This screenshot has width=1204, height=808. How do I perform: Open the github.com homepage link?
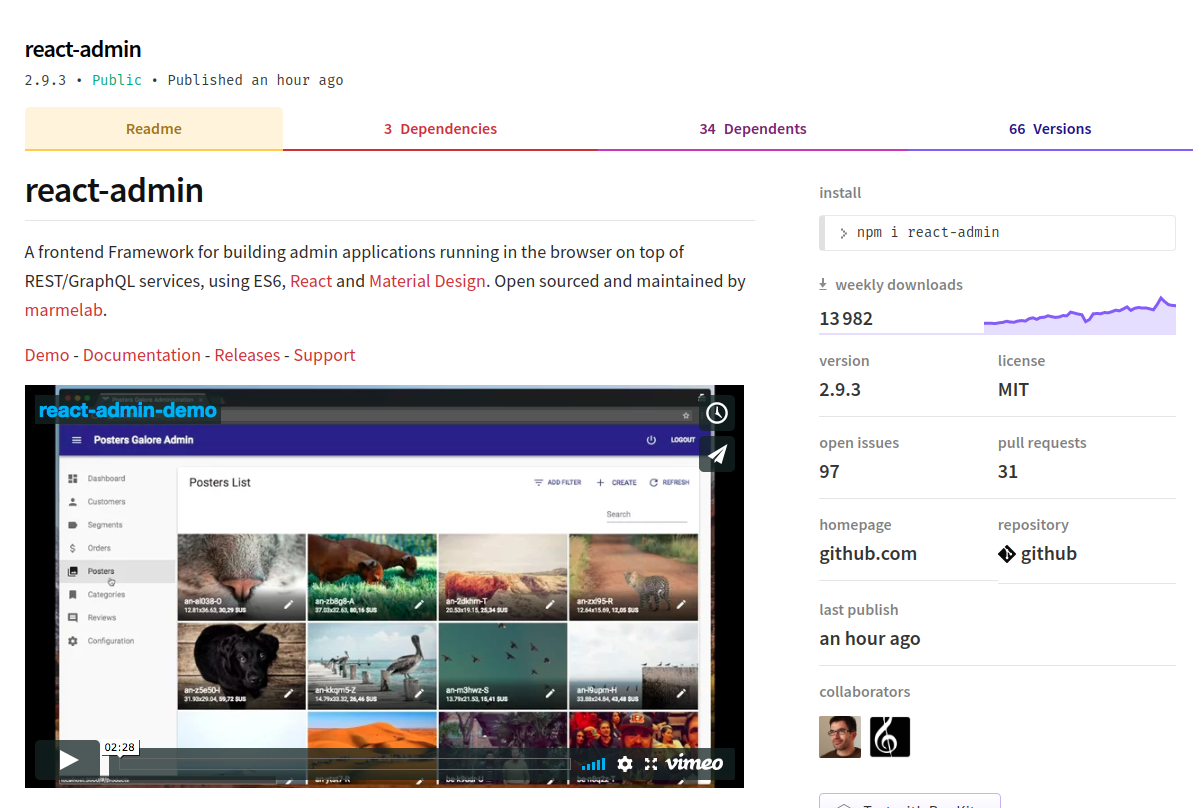coord(868,554)
